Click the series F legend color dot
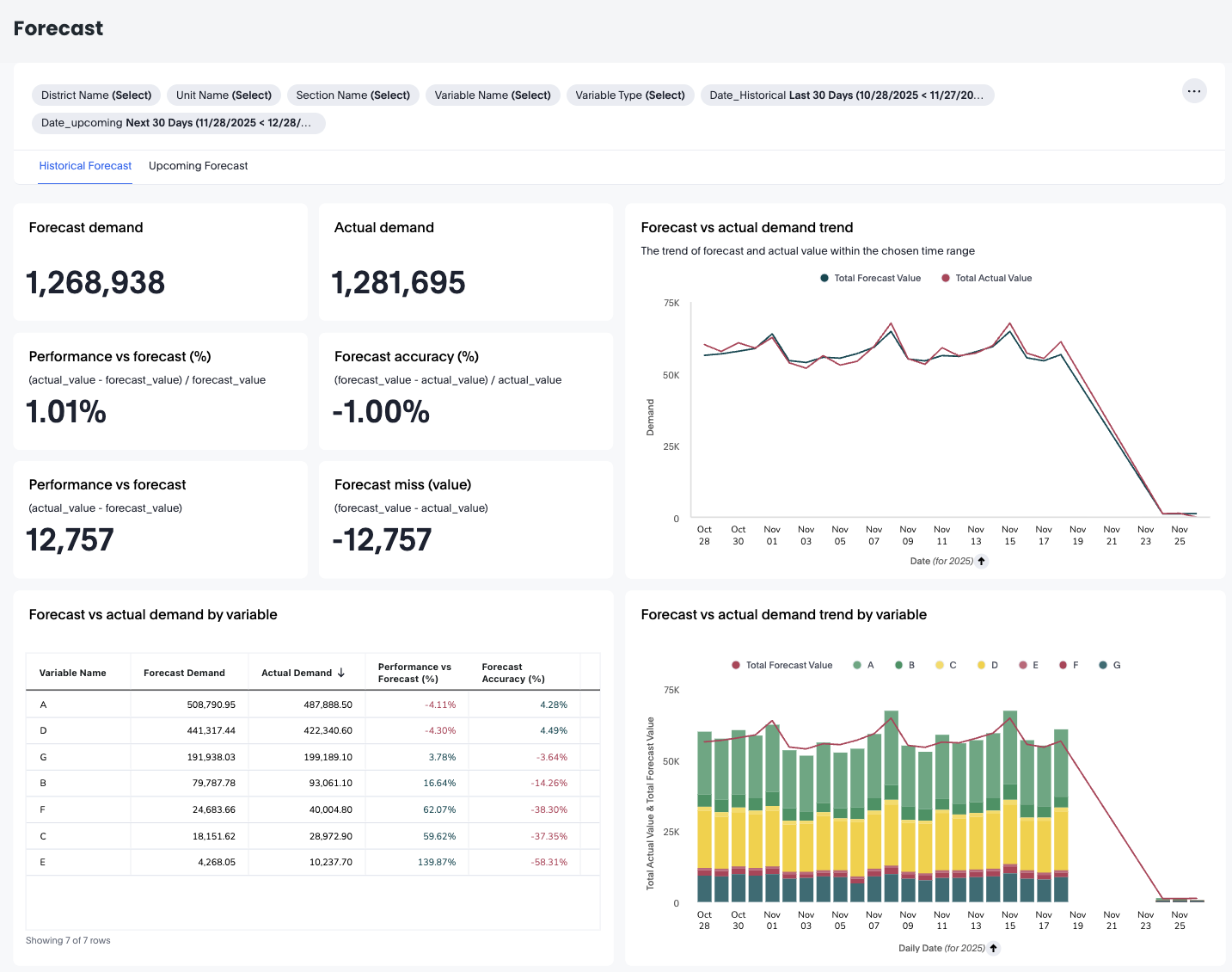Viewport: 1232px width, 972px height. (x=1063, y=665)
